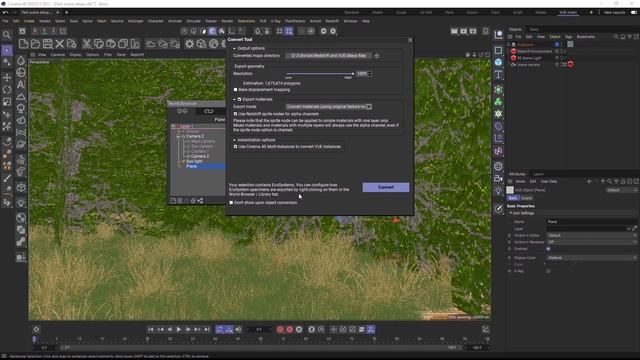Image resolution: width=640 pixels, height=360 pixels.
Task: Go to start of timeline
Action: (x=151, y=329)
